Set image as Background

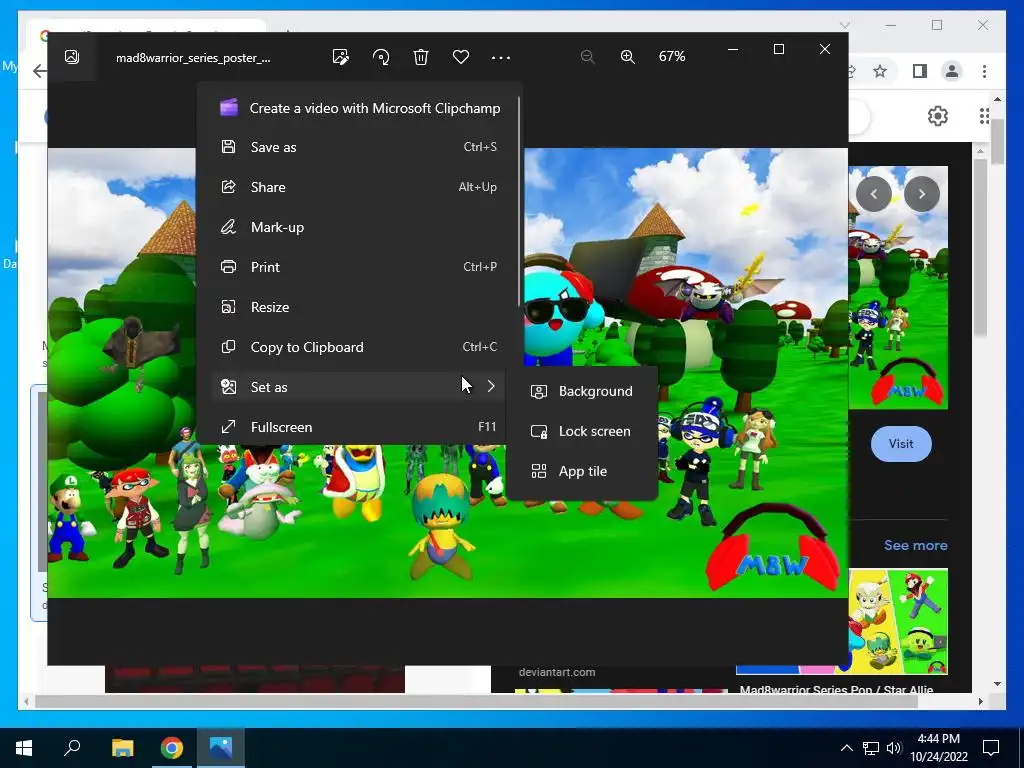tap(582, 391)
